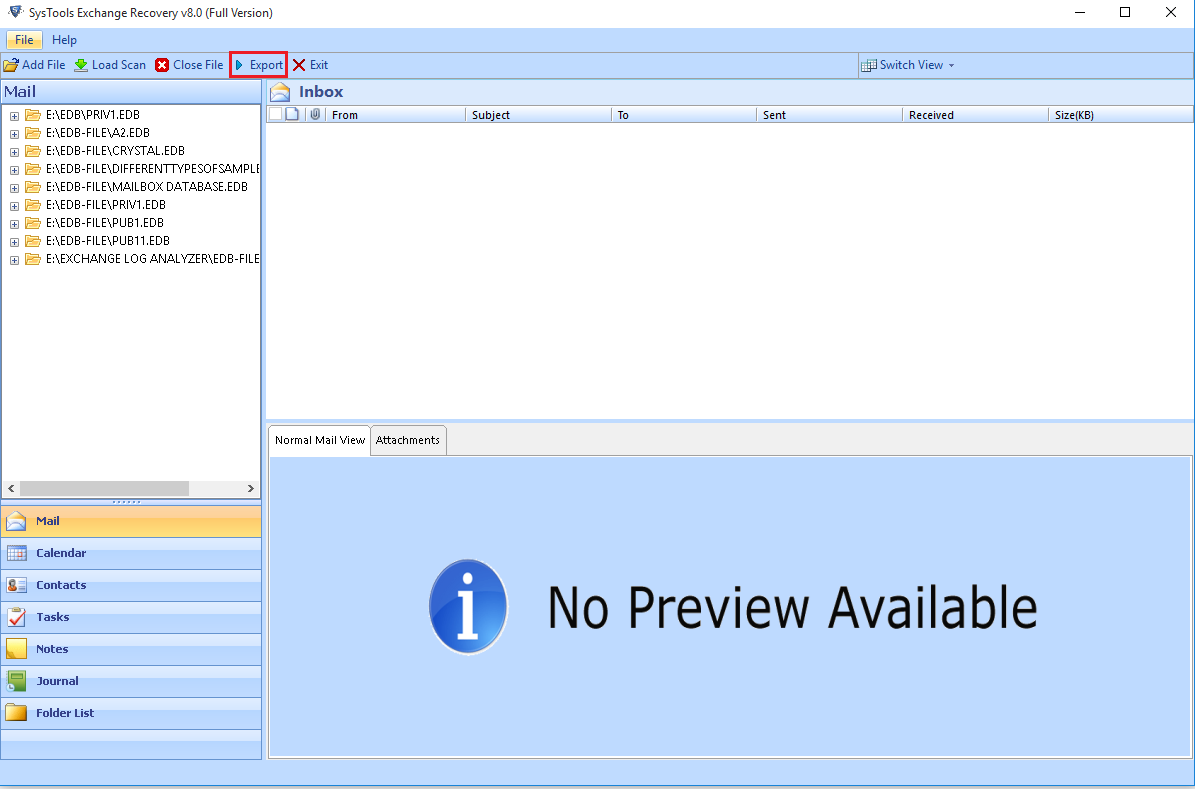The image size is (1195, 789).
Task: Expand the EXCHANGE LOG ANALYZER node
Action: [14, 260]
